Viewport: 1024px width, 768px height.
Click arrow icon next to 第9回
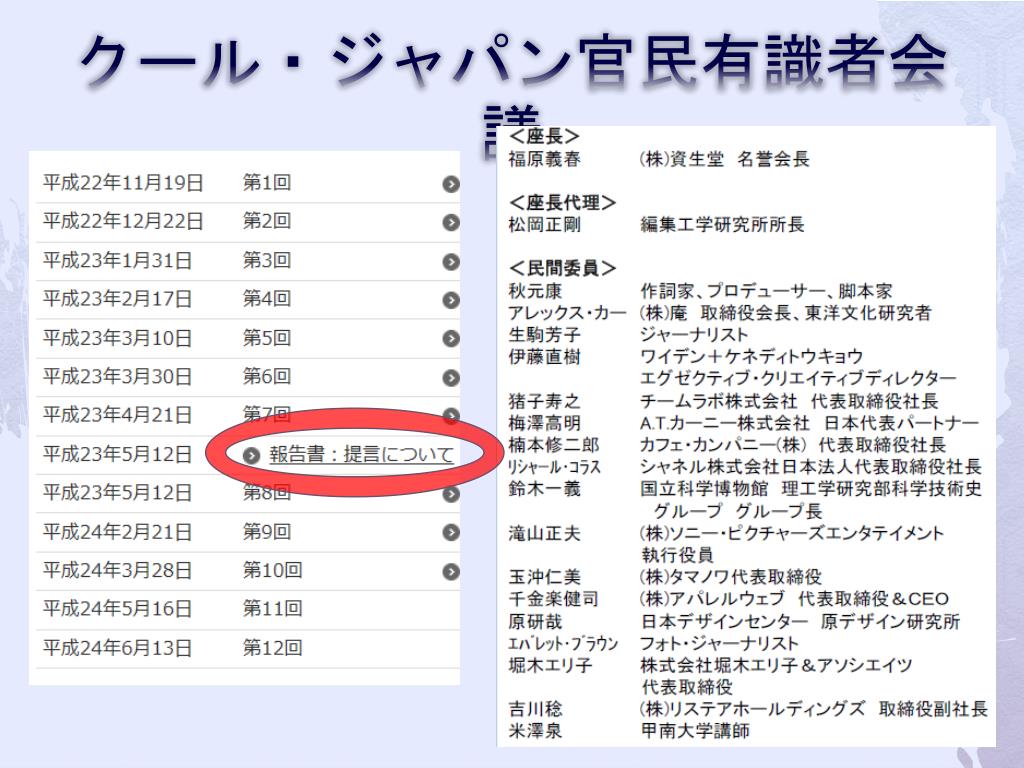click(451, 533)
